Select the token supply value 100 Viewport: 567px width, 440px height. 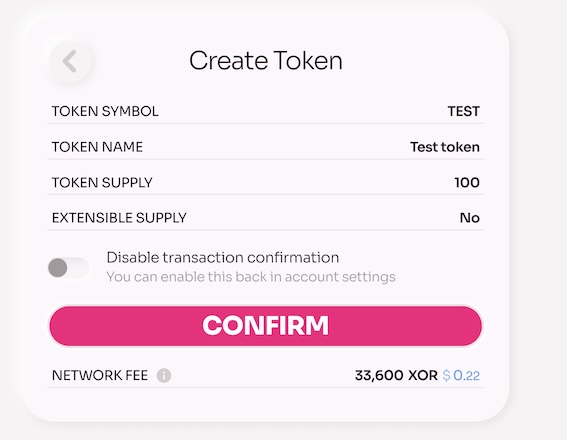coord(467,182)
